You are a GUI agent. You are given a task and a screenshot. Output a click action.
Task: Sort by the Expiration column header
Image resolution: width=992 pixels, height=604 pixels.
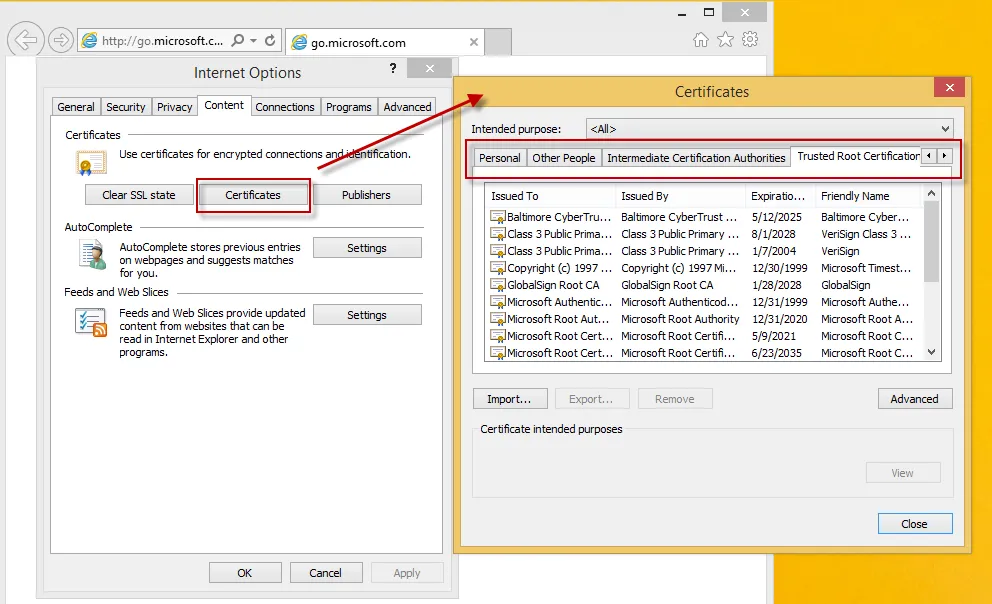tap(780, 196)
